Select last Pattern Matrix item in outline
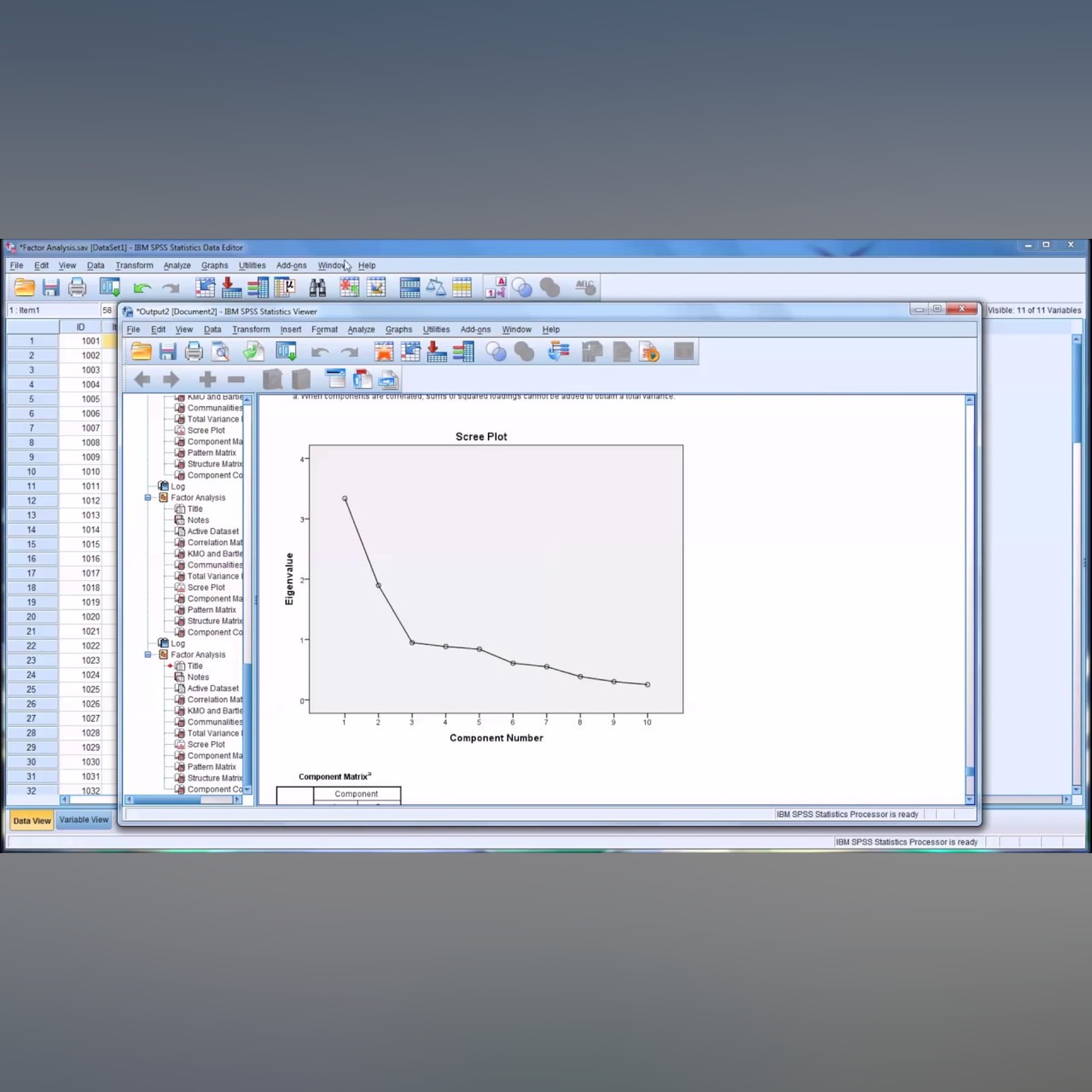Screen dimensions: 1092x1092 (x=211, y=767)
